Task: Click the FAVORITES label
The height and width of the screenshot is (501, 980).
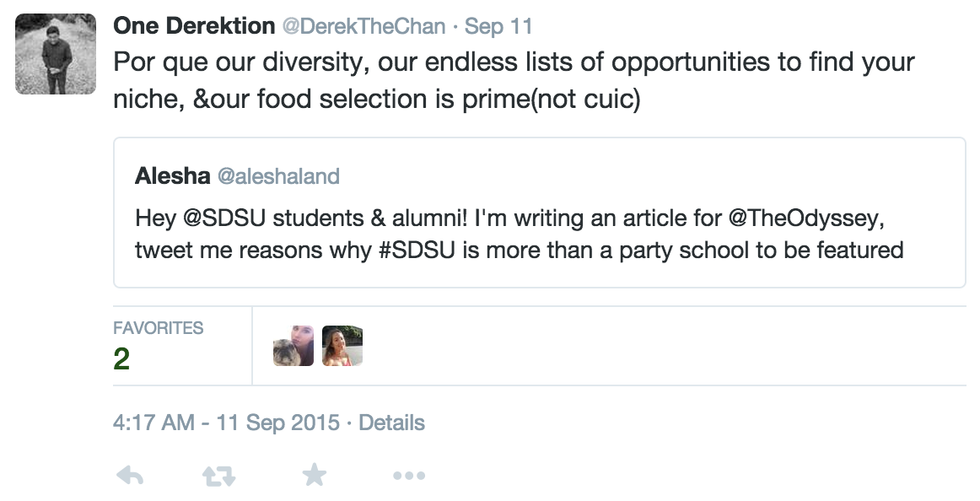Action: point(158,328)
